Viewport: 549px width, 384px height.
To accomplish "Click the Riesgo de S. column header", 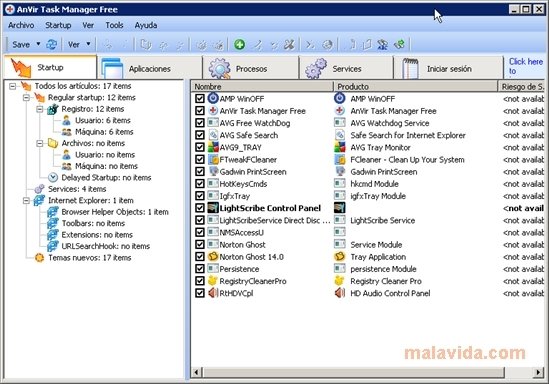I will [522, 86].
